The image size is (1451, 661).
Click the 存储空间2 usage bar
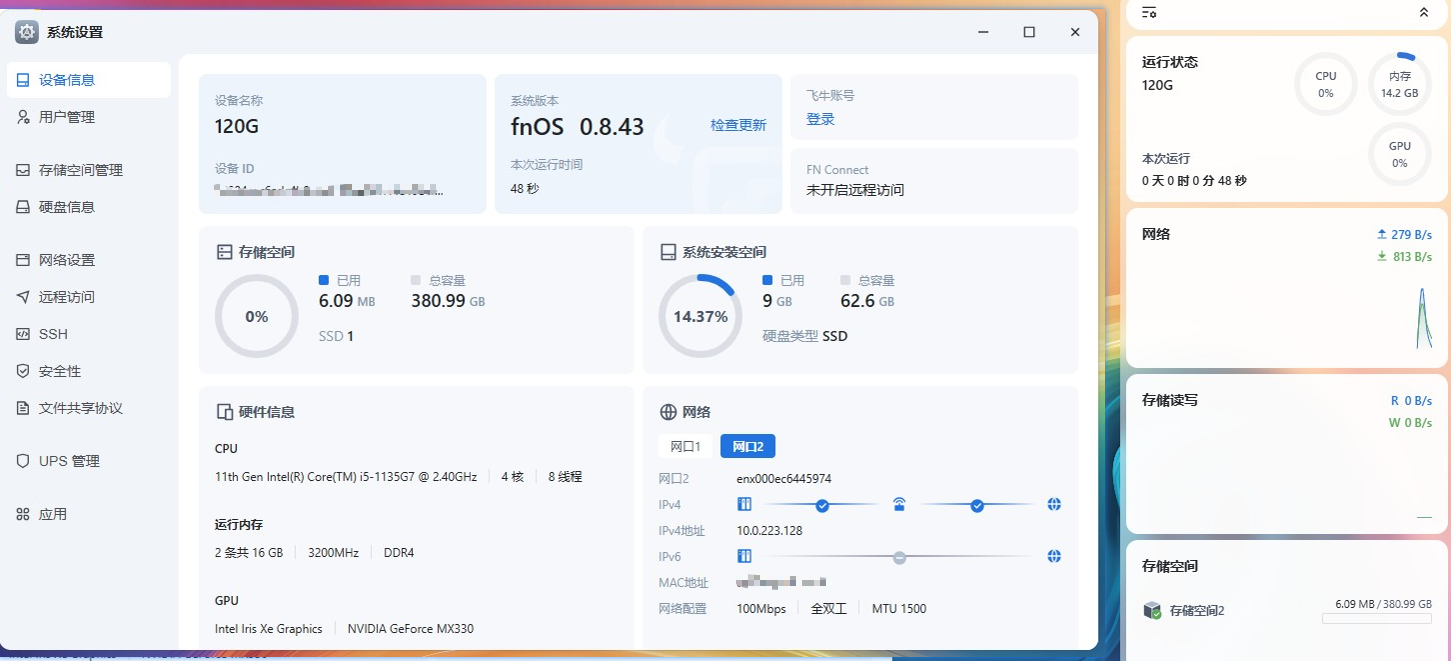tap(1376, 619)
